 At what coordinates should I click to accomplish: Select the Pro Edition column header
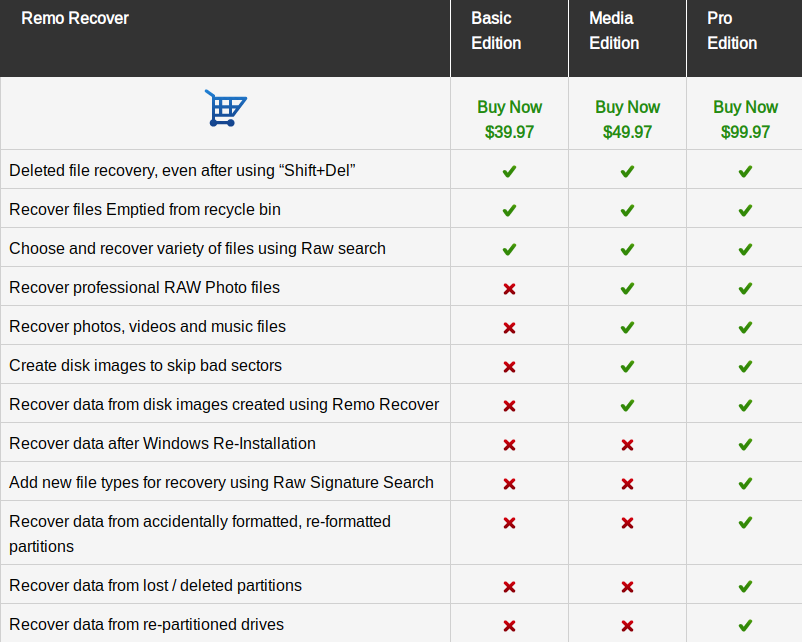745,38
